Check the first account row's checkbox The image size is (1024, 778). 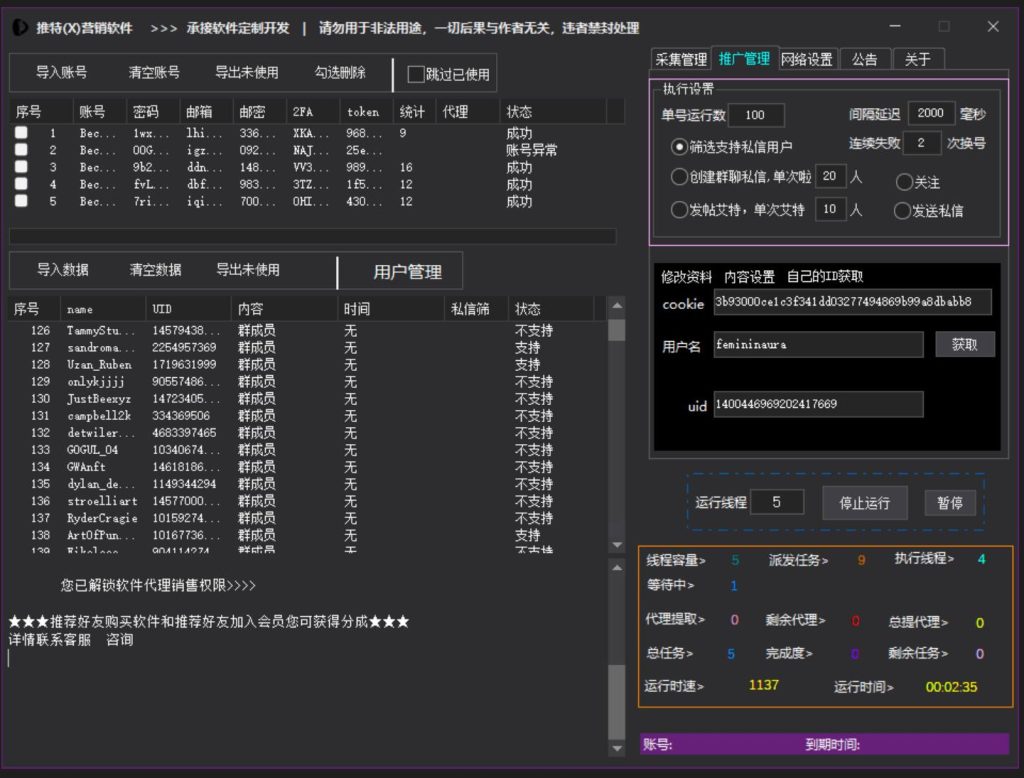21,131
